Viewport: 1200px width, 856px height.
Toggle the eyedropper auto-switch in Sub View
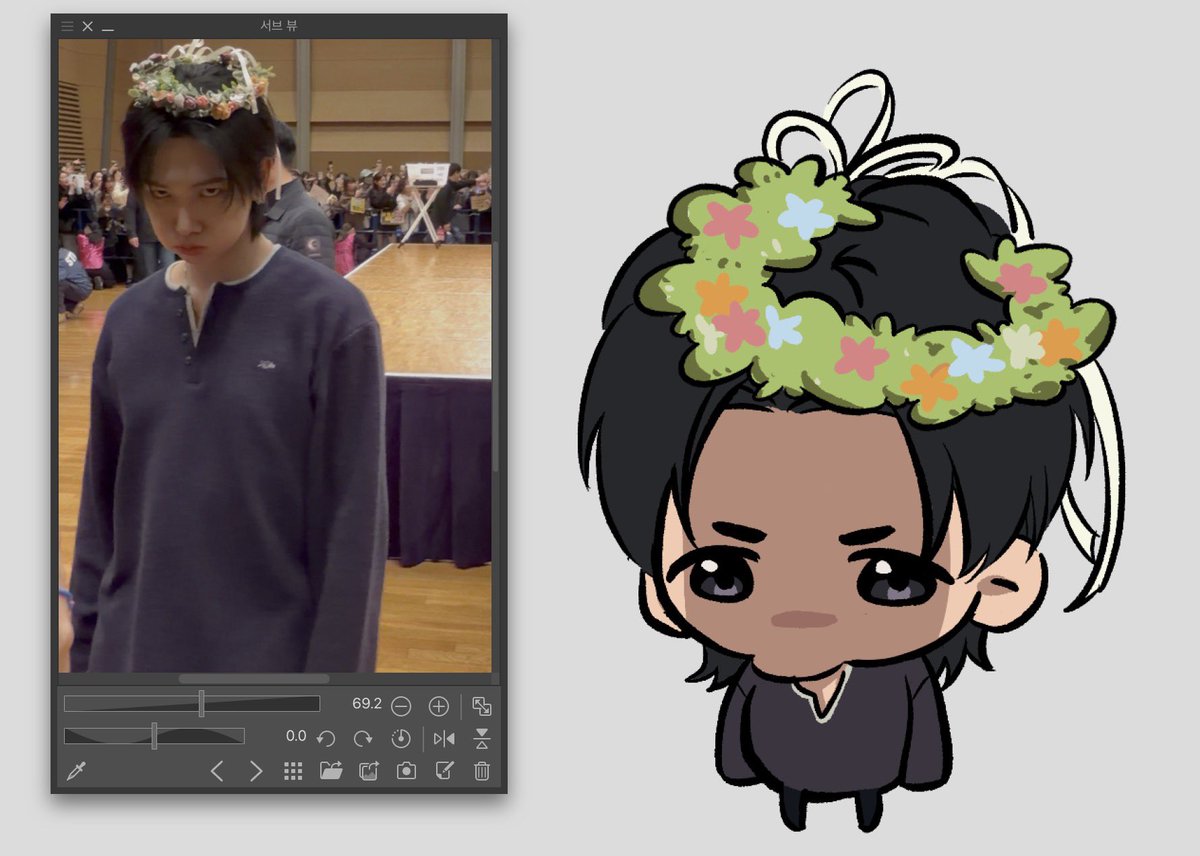pyautogui.click(x=75, y=771)
